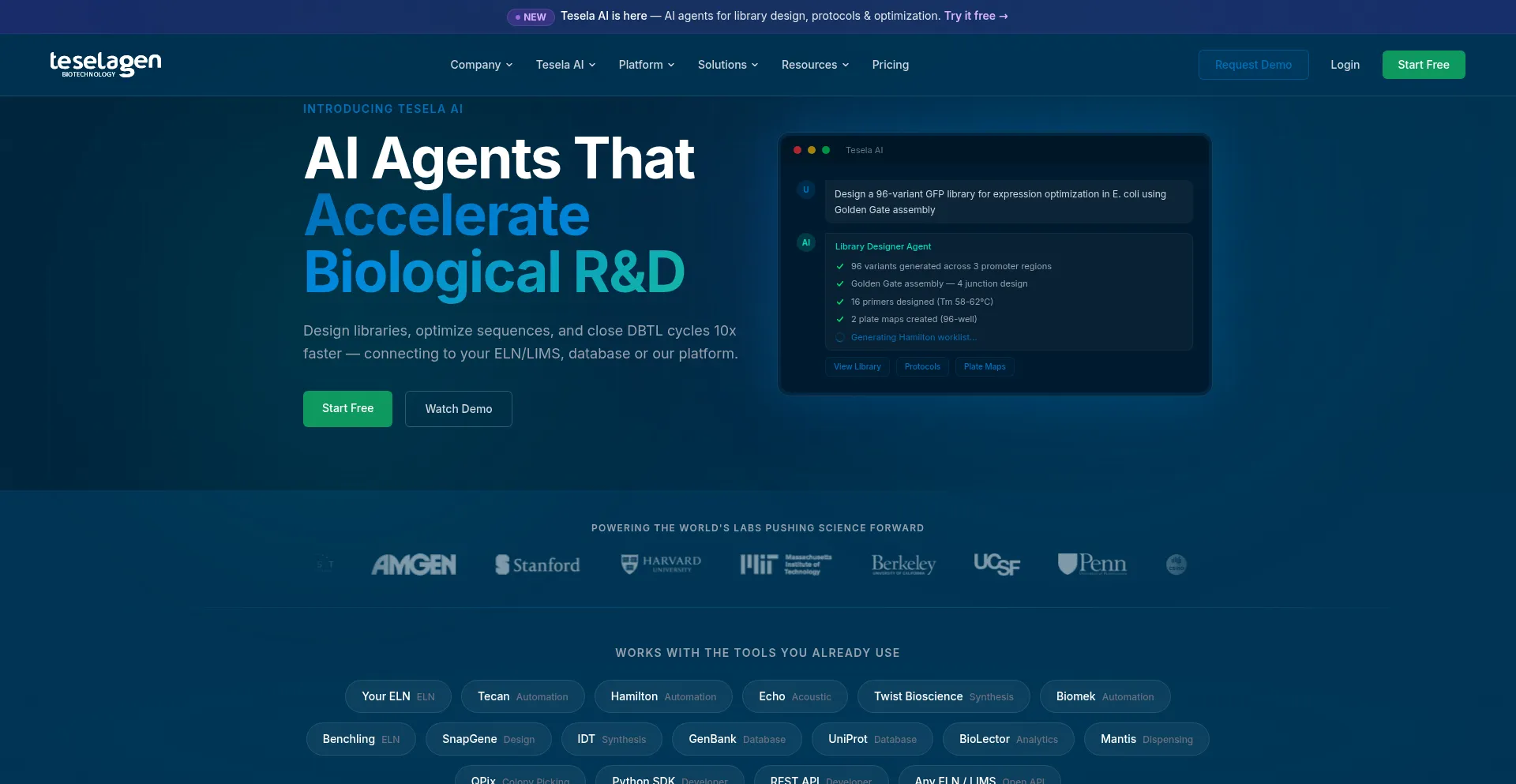
Task: Expand the Tesela AI dropdown menu
Action: [566, 65]
